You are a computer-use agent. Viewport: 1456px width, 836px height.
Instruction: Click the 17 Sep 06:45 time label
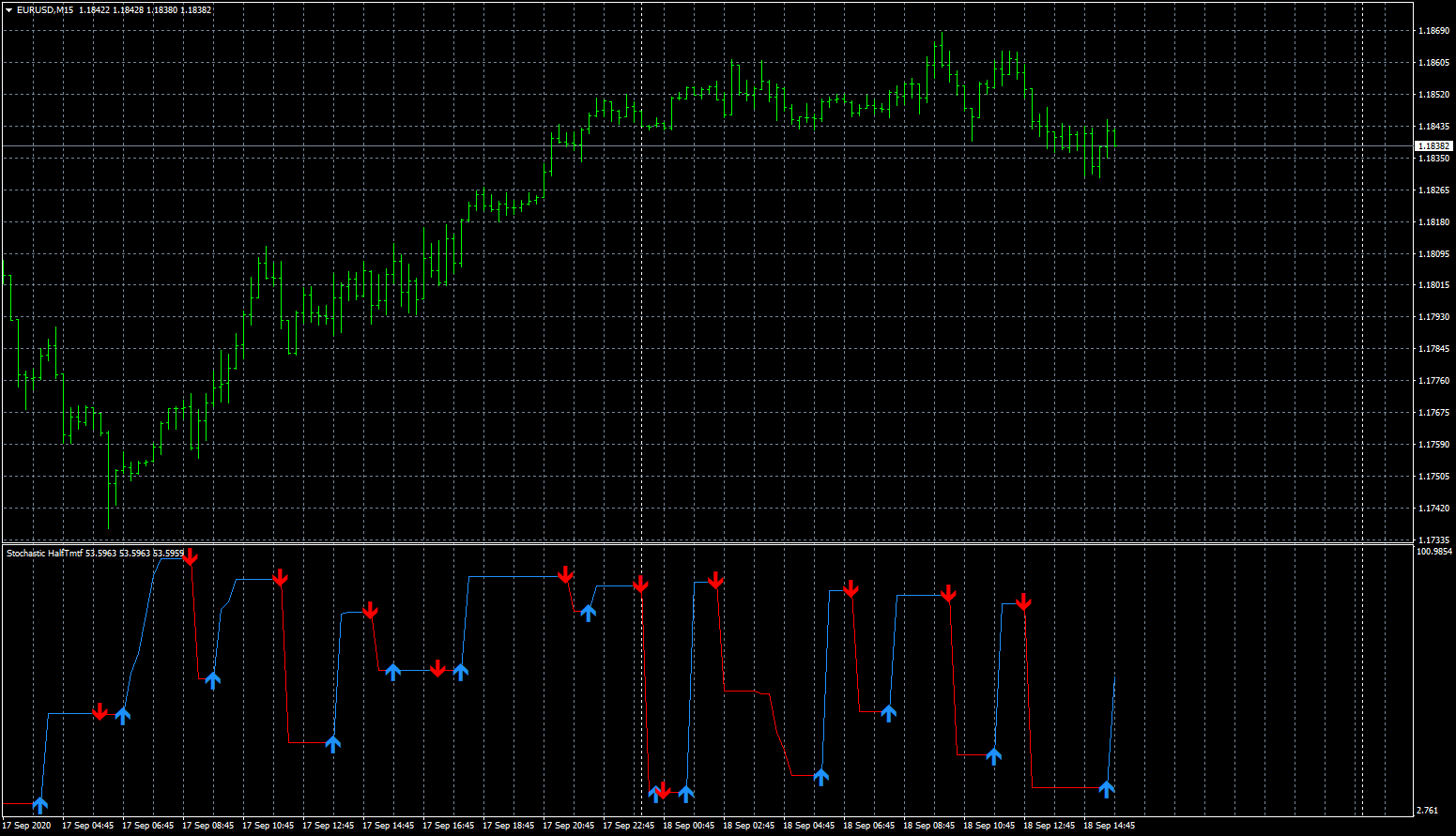coord(147,826)
